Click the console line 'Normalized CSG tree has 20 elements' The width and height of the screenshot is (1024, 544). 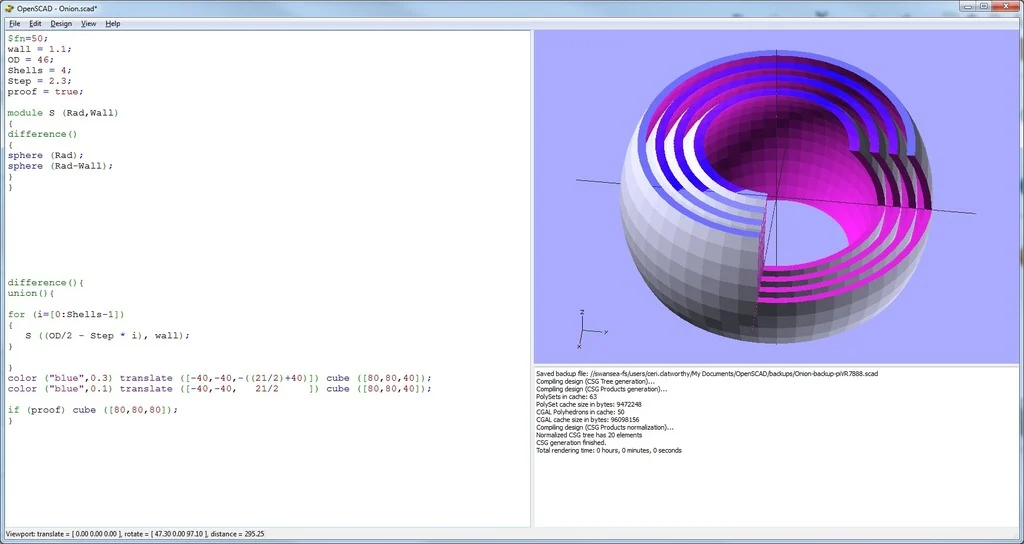[x=589, y=435]
